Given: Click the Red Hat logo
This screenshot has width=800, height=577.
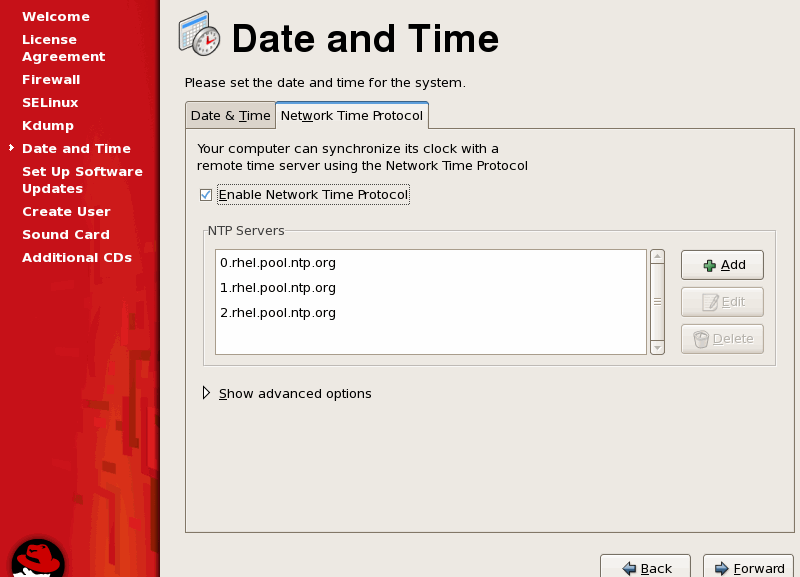Looking at the screenshot, I should coord(38,558).
